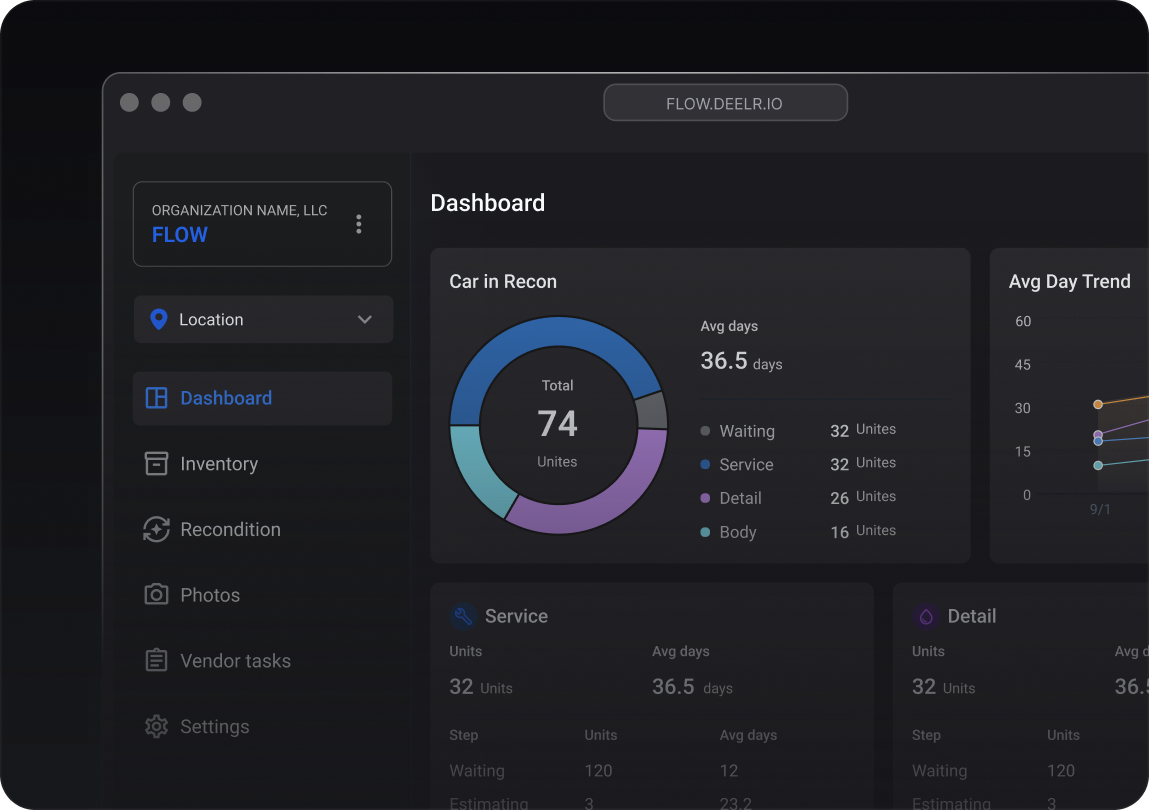Click the FLOW.DEELR.IO address bar
This screenshot has width=1149, height=810.
point(725,103)
